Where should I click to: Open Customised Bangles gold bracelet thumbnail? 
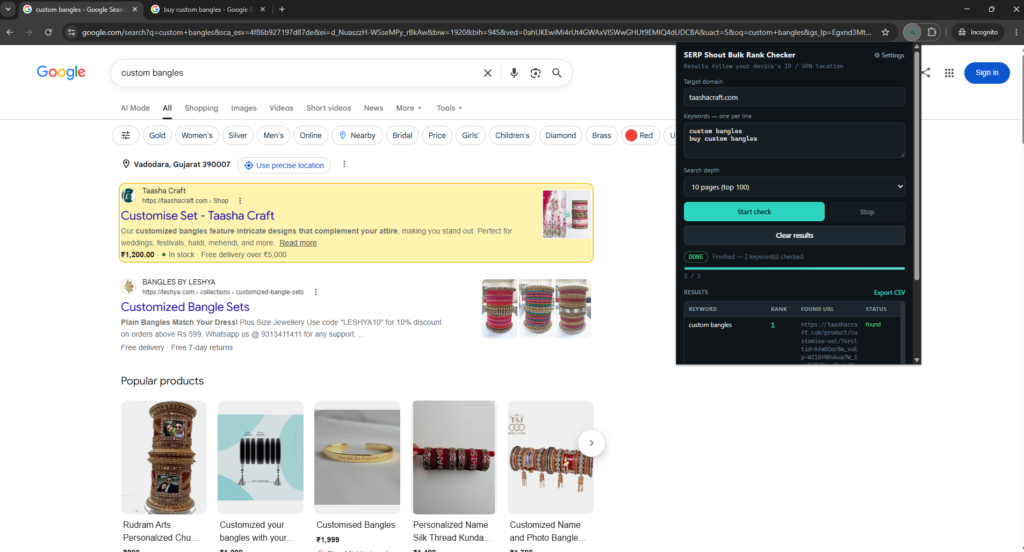357,457
